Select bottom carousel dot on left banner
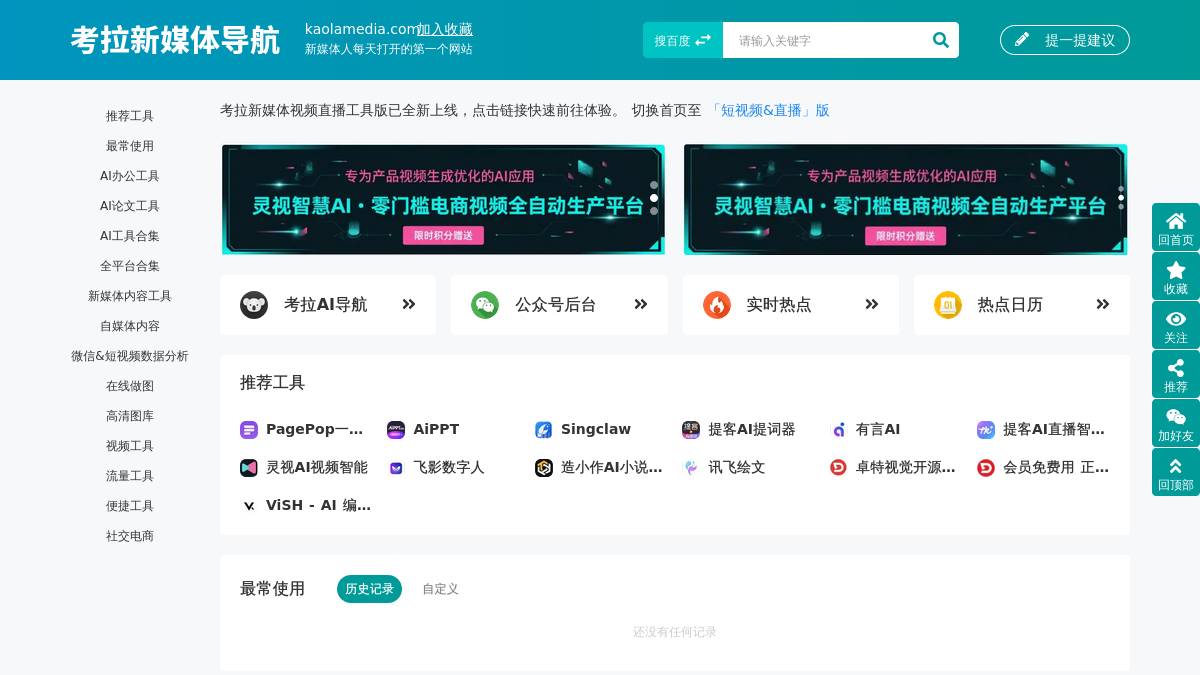 pyautogui.click(x=654, y=211)
